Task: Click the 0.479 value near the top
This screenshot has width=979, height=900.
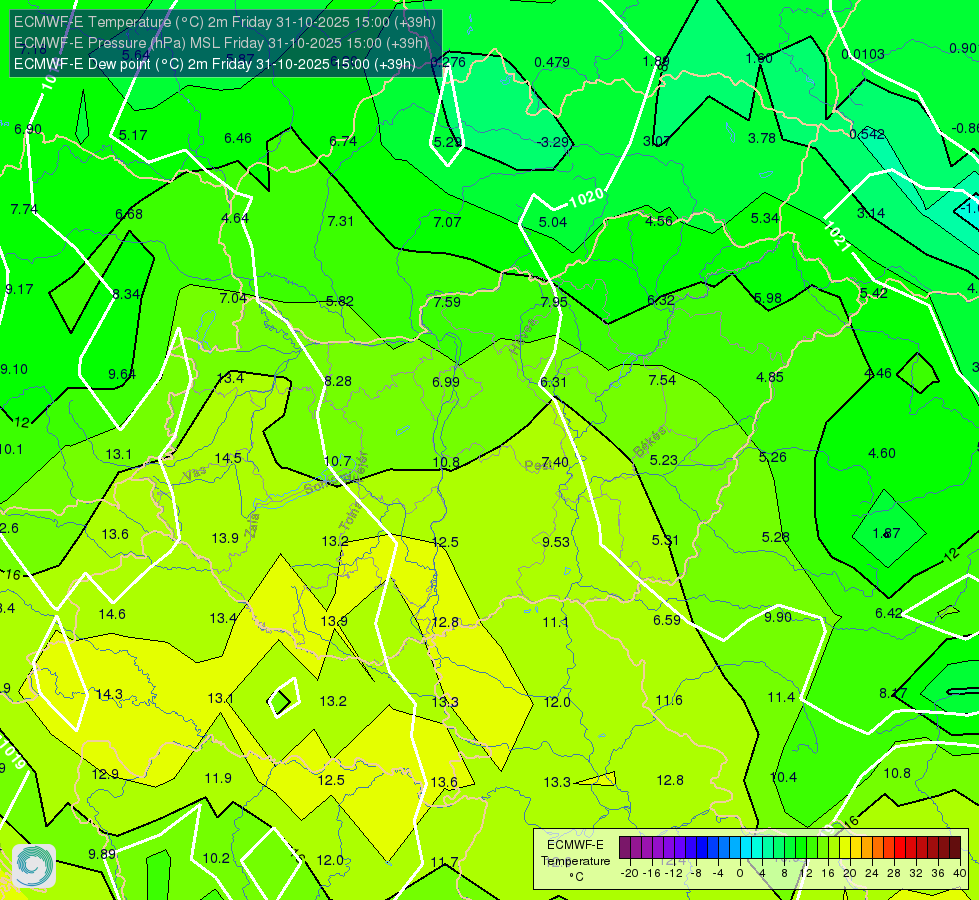Action: (552, 62)
